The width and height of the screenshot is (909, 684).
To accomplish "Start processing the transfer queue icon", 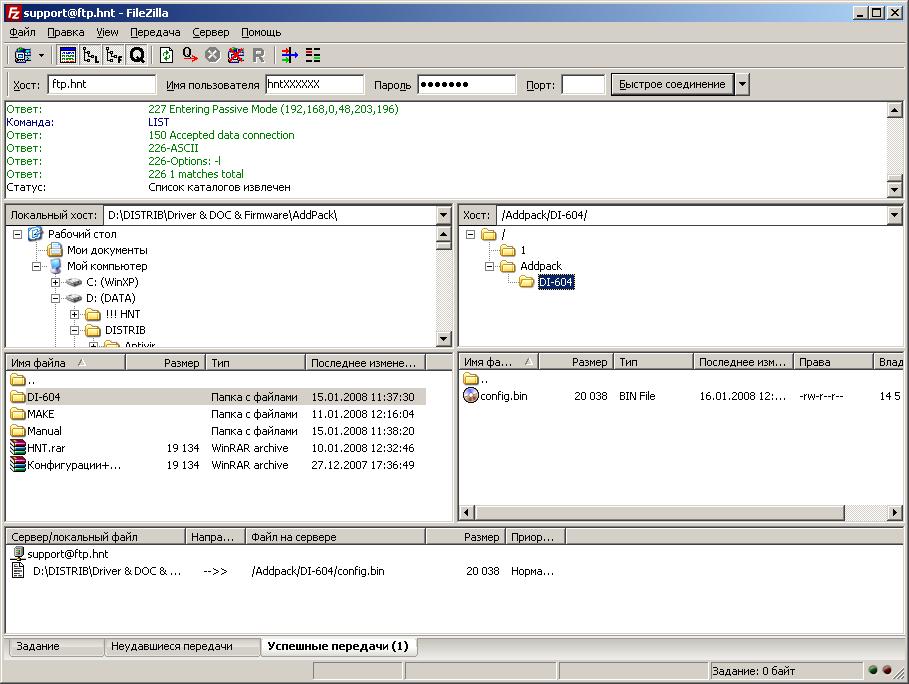I will point(189,55).
